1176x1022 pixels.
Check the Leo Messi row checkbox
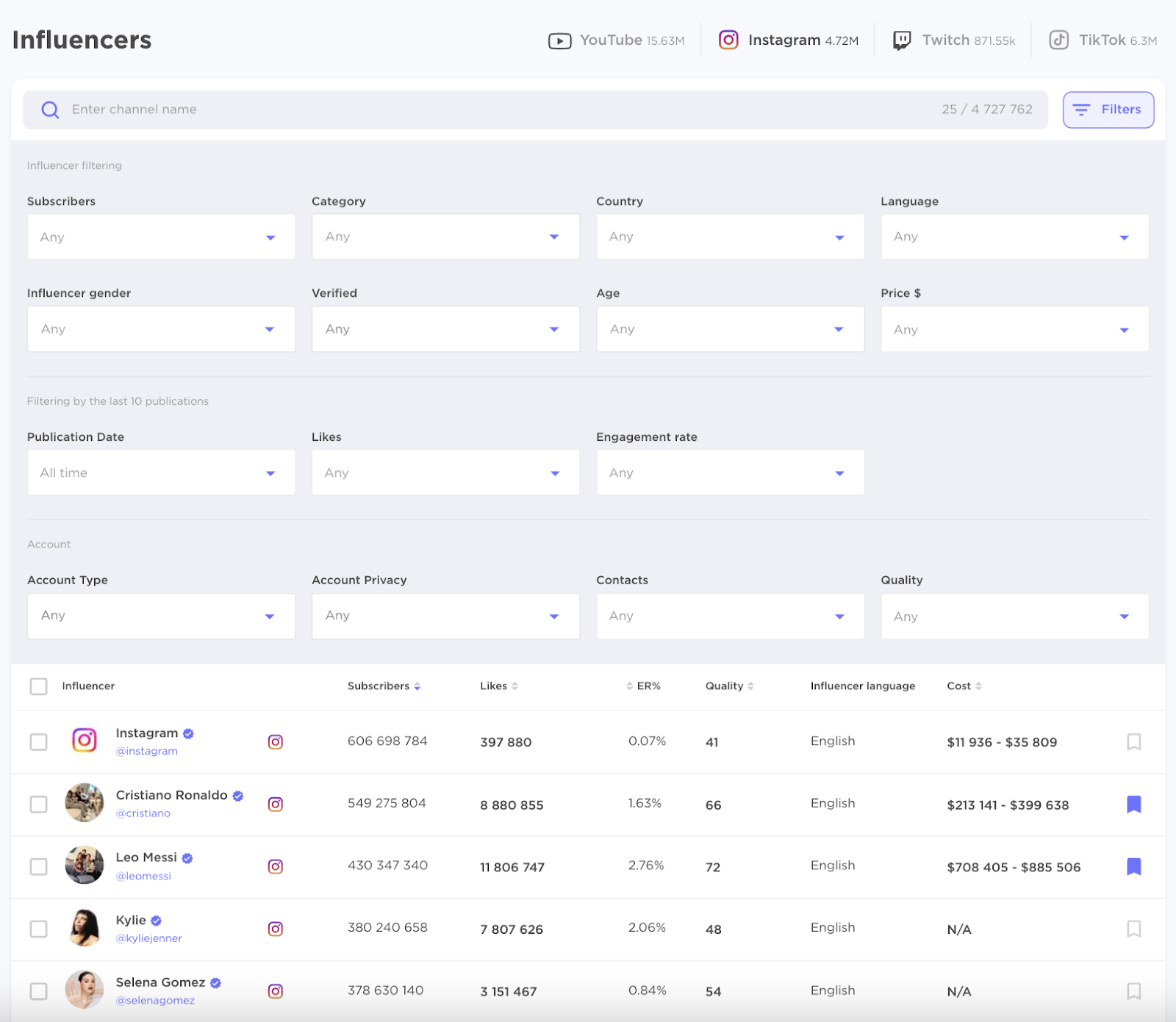(38, 867)
